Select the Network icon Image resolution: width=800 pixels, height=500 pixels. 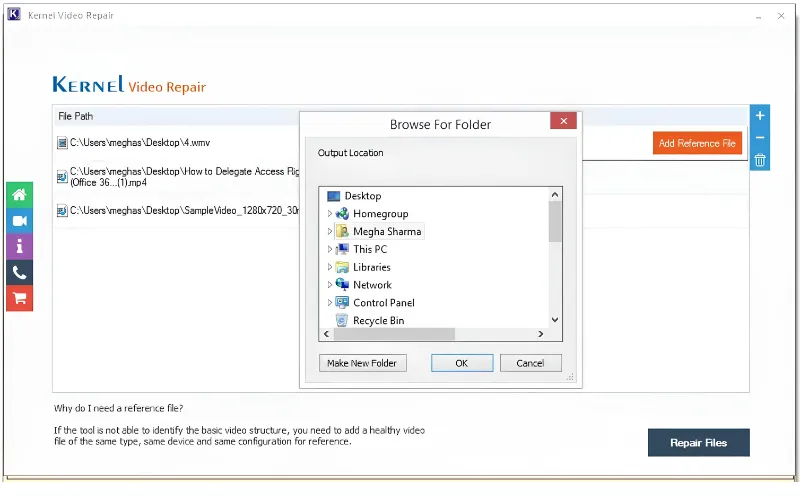pos(342,284)
